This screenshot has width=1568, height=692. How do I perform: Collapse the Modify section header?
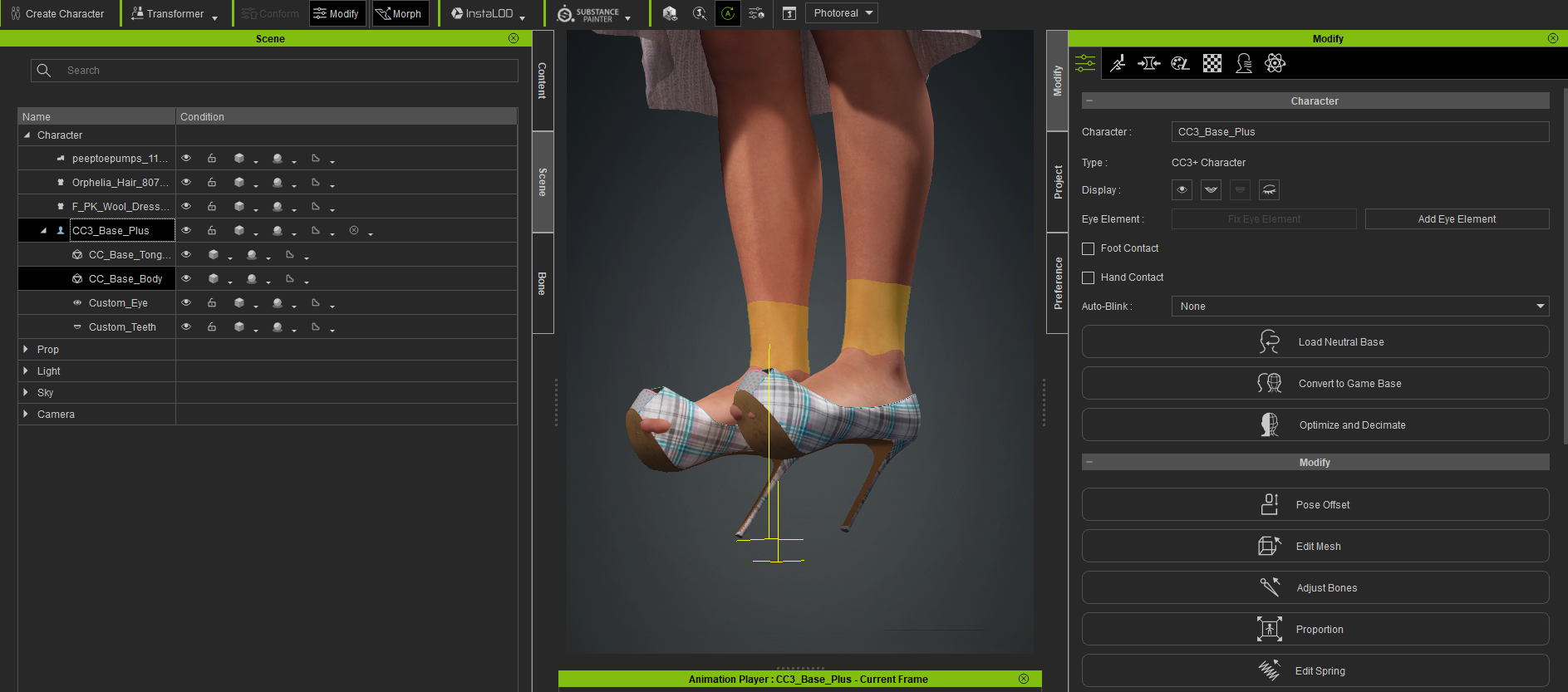coord(1315,462)
